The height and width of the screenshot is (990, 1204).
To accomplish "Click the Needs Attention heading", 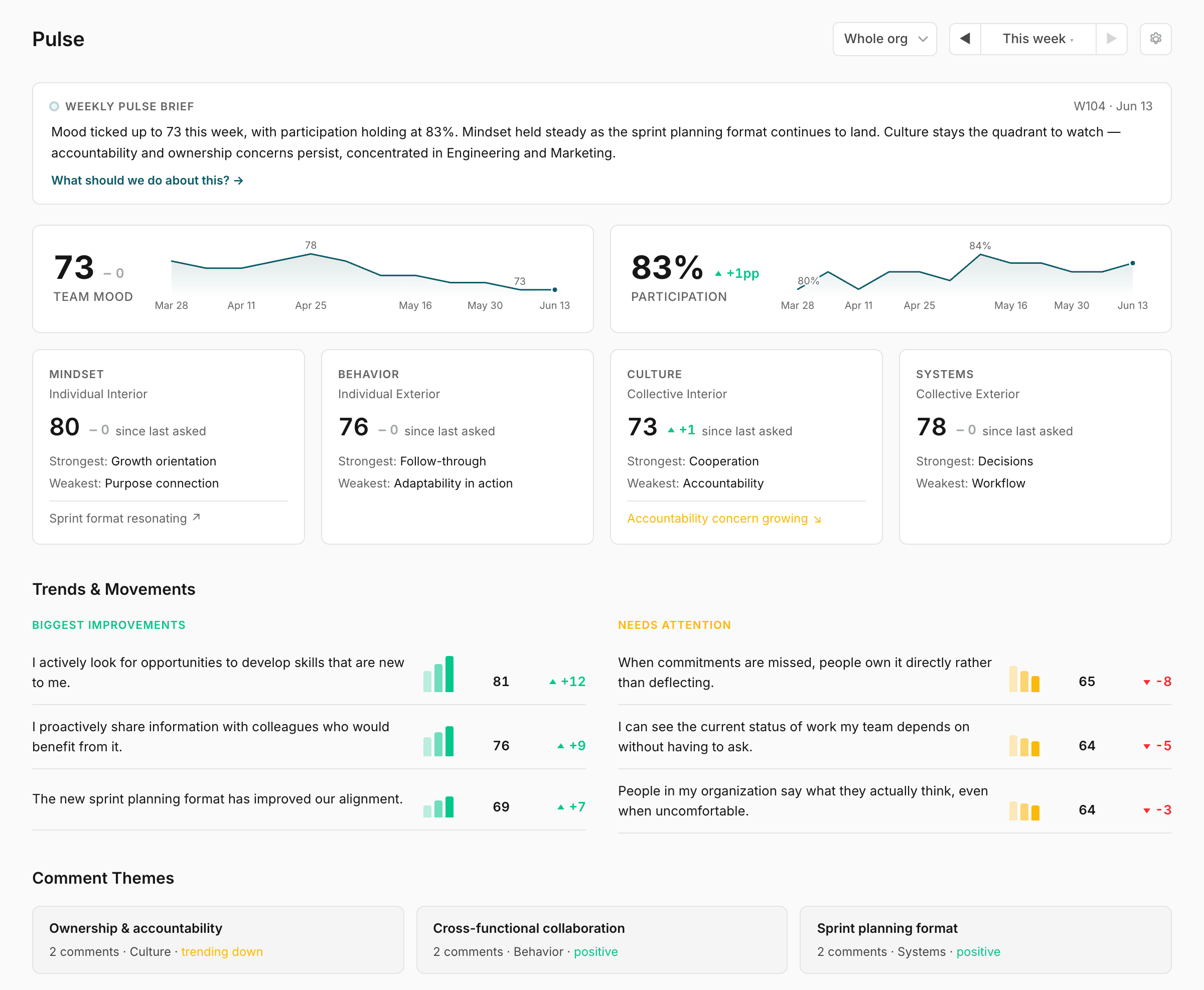I will coord(674,625).
